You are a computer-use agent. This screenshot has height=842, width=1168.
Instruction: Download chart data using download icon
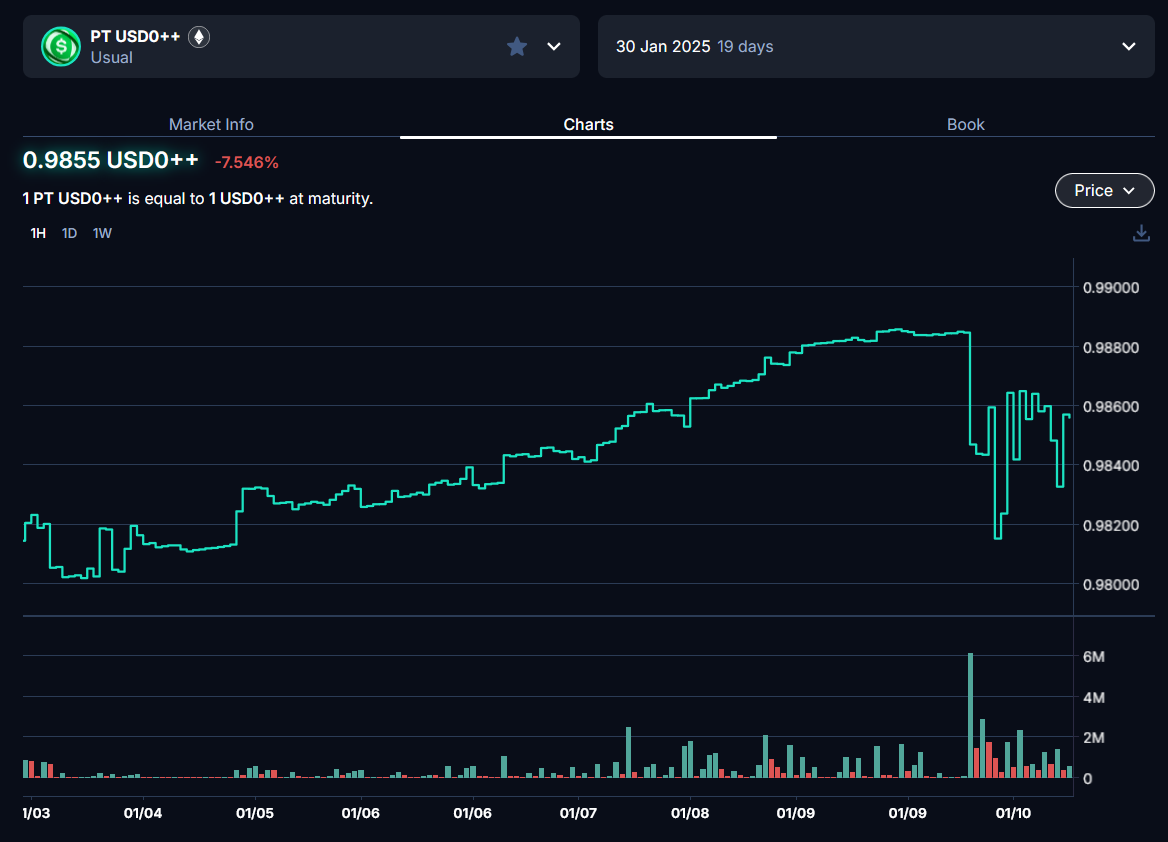coord(1141,233)
